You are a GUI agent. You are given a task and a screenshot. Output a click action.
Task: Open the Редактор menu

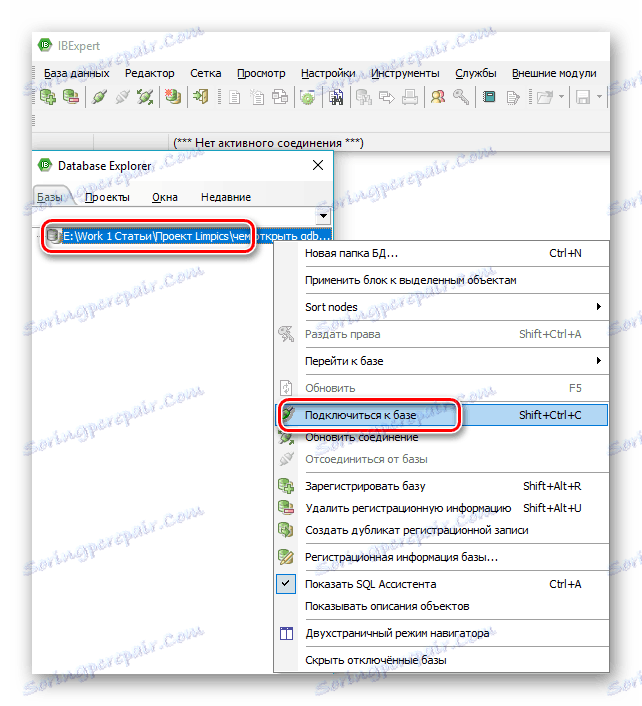pos(149,73)
